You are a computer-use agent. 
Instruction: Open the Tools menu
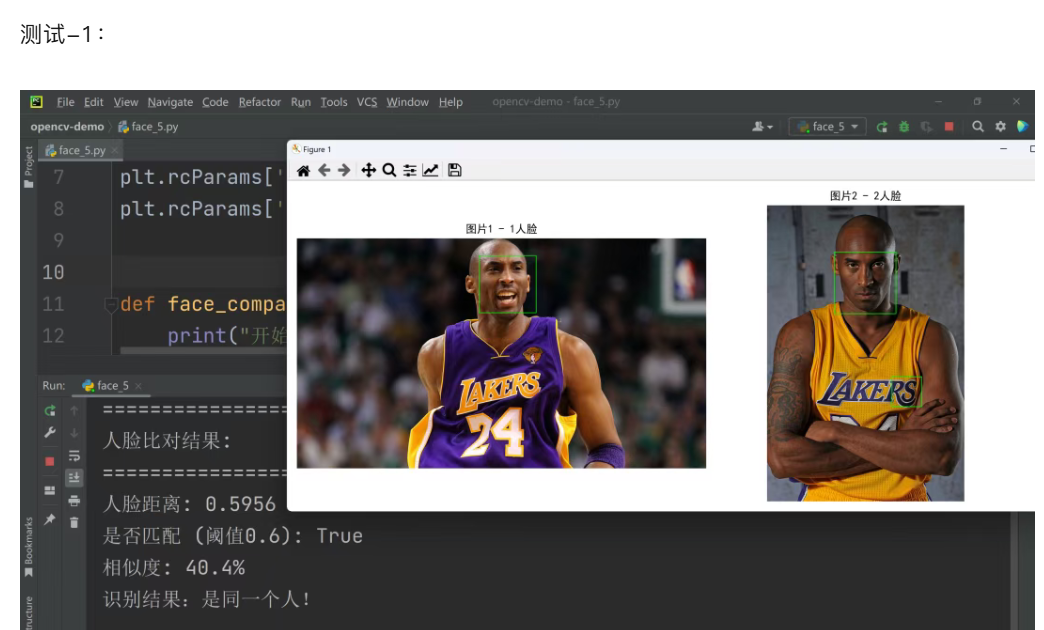[x=334, y=102]
